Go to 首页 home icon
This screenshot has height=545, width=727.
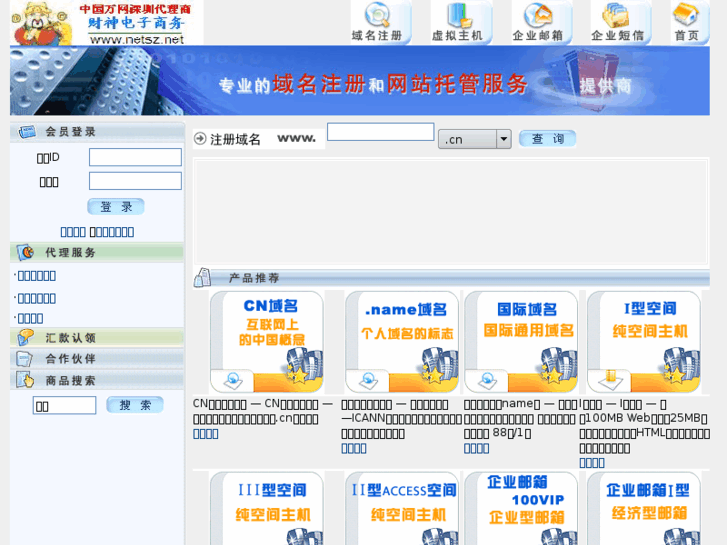[x=689, y=22]
